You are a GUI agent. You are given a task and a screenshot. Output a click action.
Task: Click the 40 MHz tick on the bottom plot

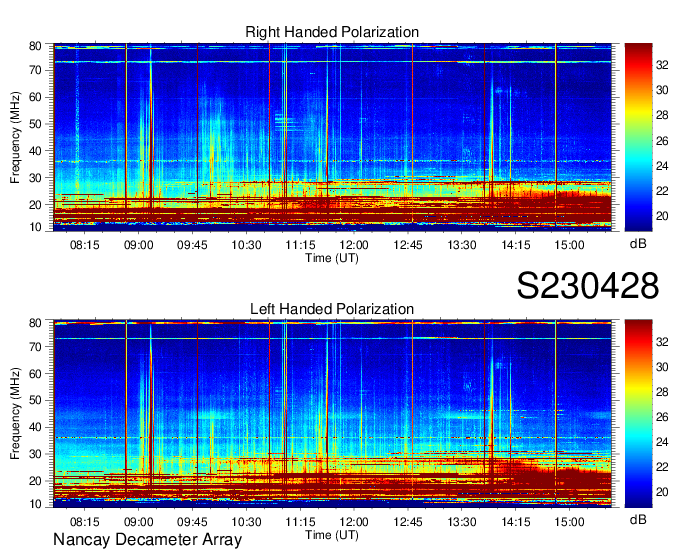(x=36, y=428)
